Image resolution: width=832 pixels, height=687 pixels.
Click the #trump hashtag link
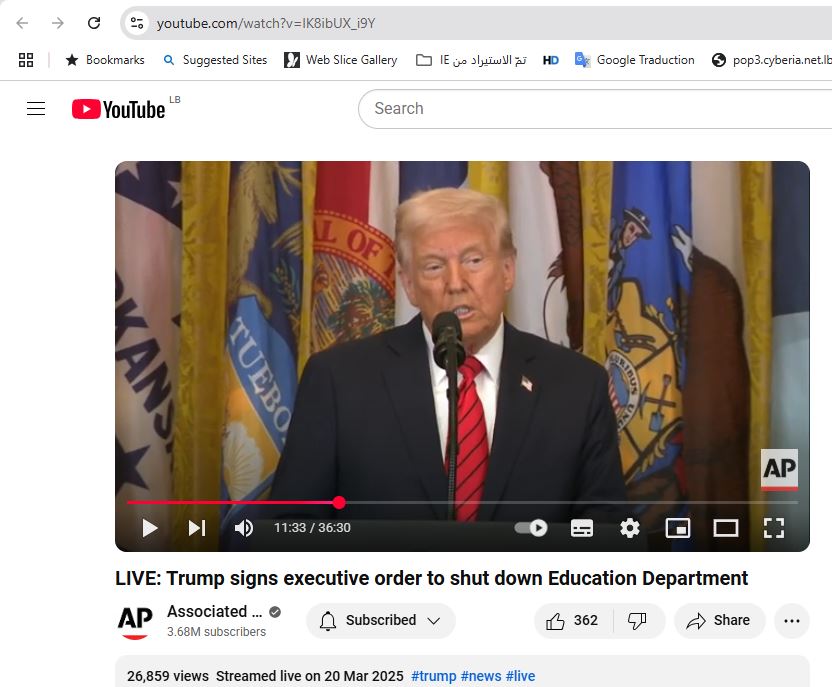pyautogui.click(x=433, y=676)
